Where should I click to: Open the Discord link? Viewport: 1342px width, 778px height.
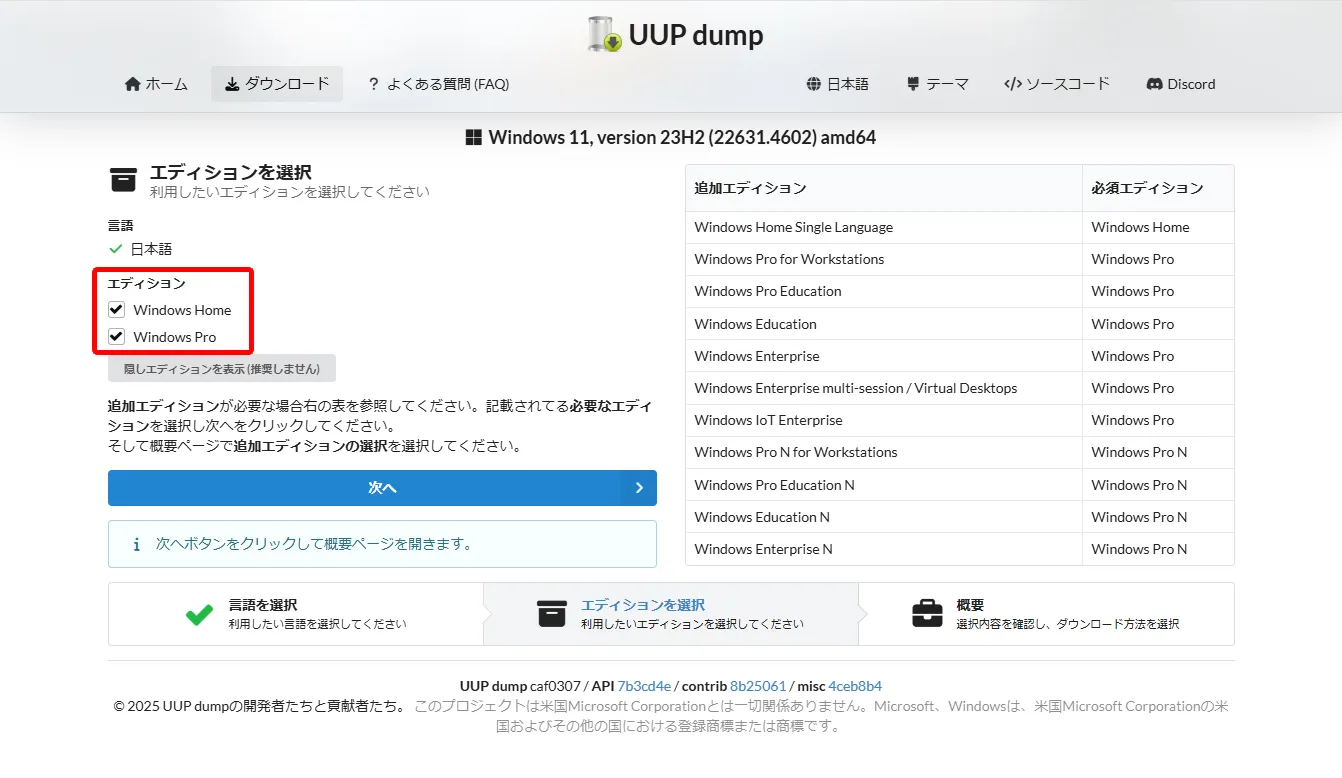coord(1181,84)
